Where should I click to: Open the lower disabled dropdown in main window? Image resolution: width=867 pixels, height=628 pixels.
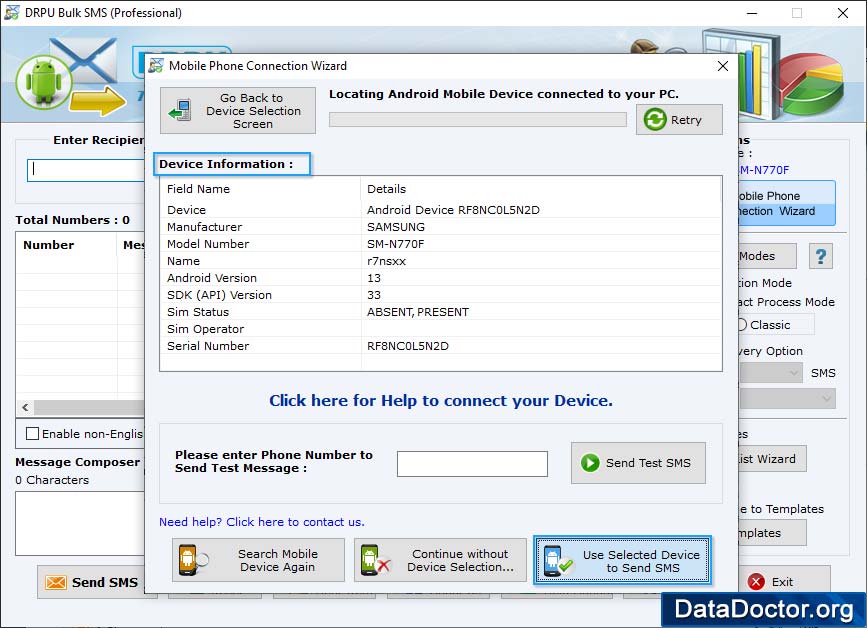click(787, 398)
